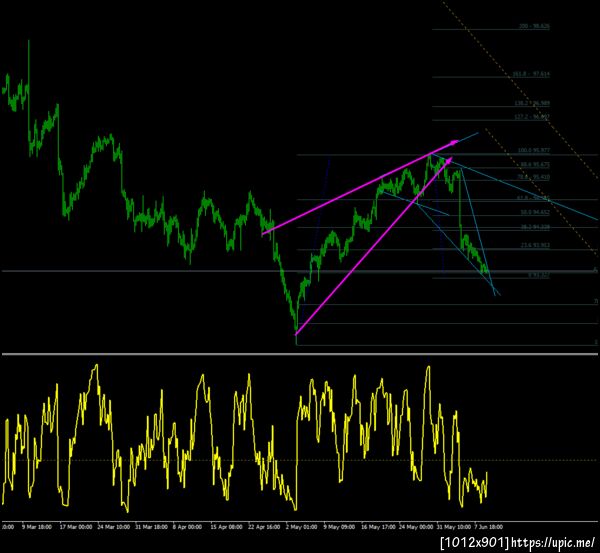Select the 88.6 Fibonacci level label

pyautogui.click(x=535, y=165)
